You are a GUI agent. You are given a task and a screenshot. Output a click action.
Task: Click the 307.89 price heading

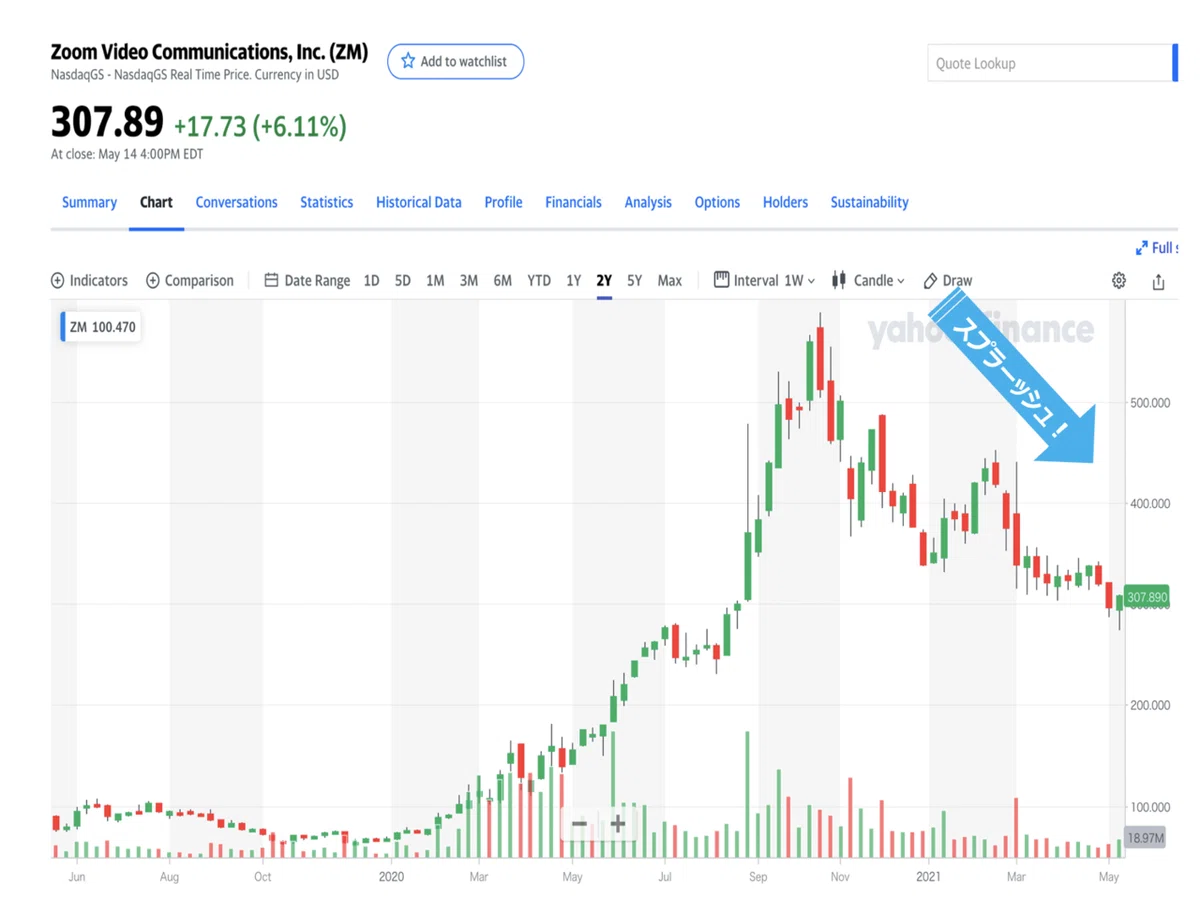pos(107,122)
